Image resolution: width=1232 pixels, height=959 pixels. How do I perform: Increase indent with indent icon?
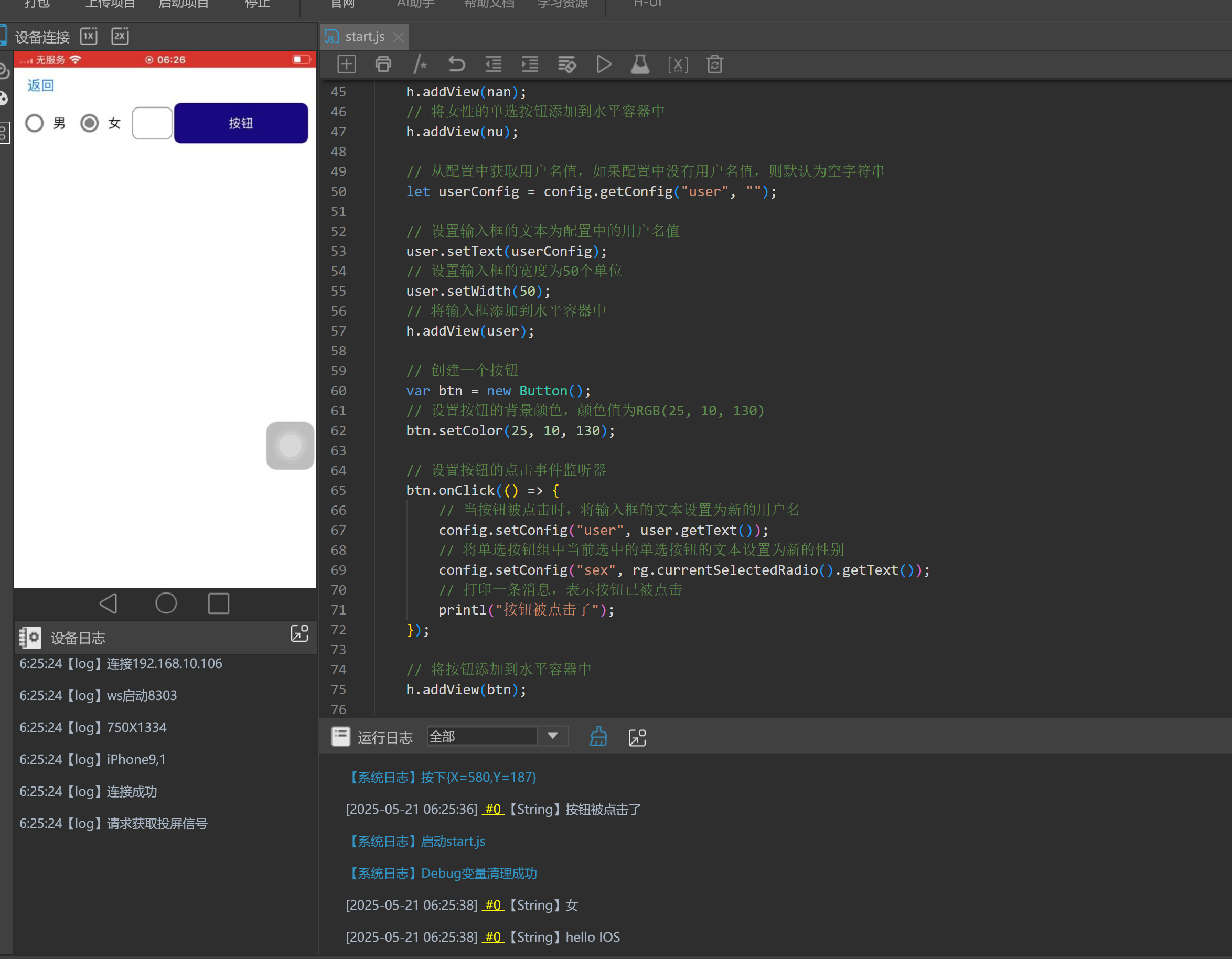(530, 64)
